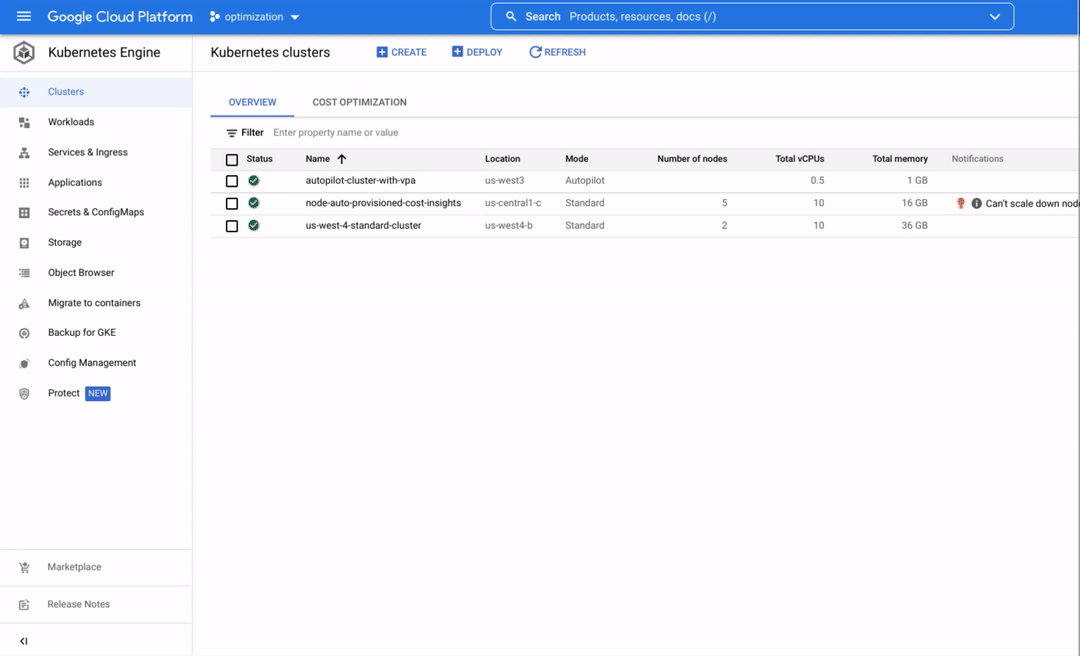Viewport: 1080px width, 656px height.
Task: Open node-auto-provisioned-cost-insights cluster link
Action: [x=383, y=203]
